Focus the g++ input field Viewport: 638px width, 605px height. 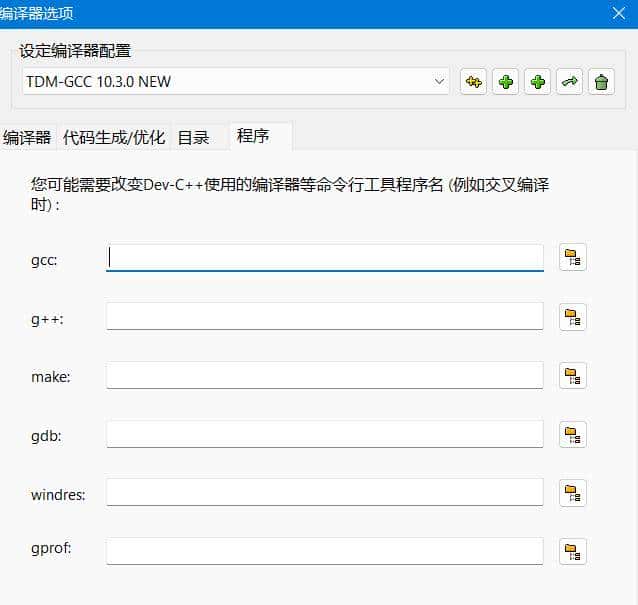[x=325, y=316]
